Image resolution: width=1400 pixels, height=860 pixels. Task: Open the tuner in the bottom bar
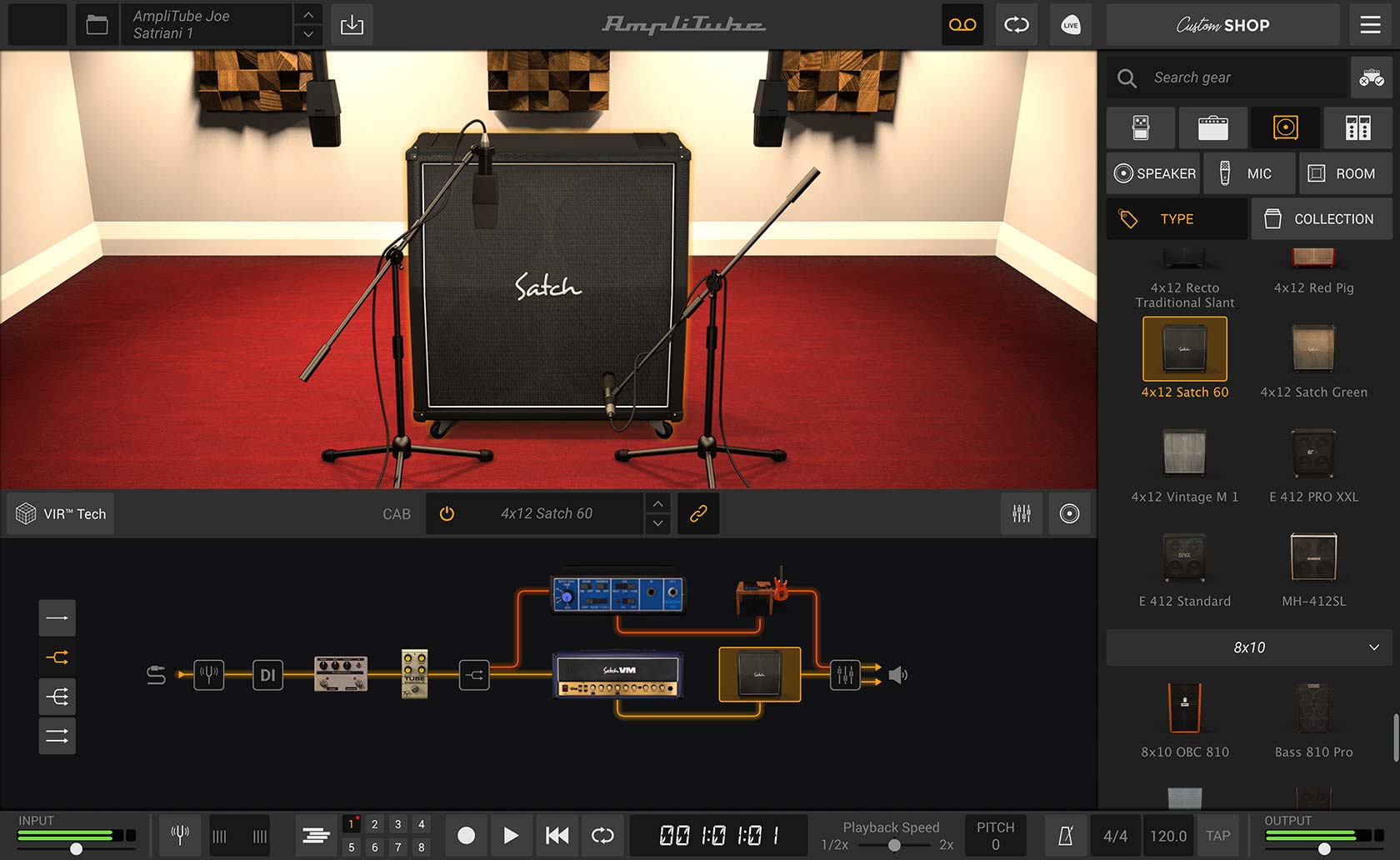pyautogui.click(x=180, y=835)
